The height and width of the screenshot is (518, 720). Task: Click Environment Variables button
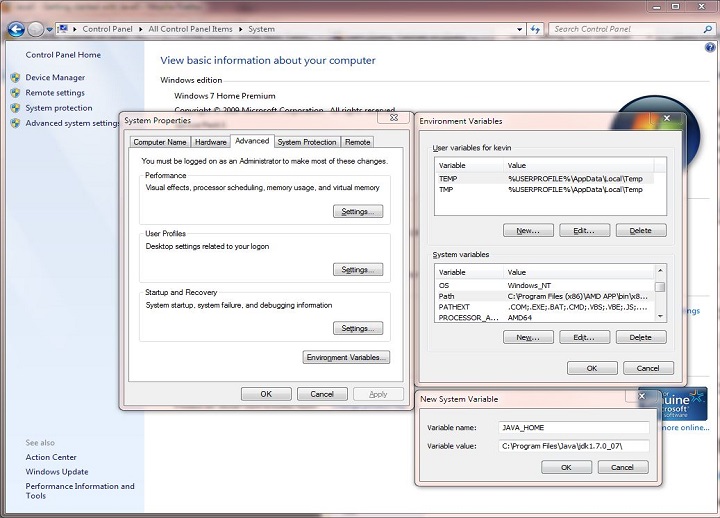(346, 357)
